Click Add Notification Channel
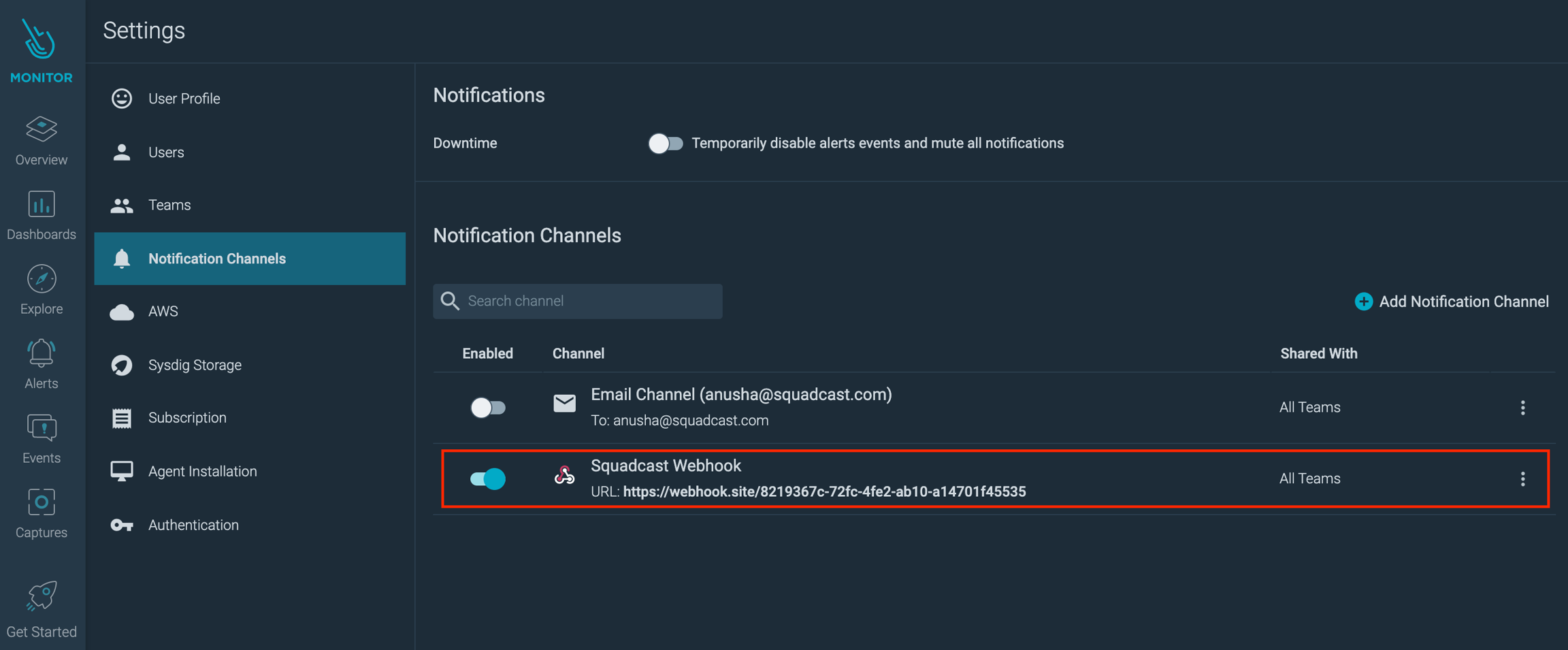 tap(1452, 302)
